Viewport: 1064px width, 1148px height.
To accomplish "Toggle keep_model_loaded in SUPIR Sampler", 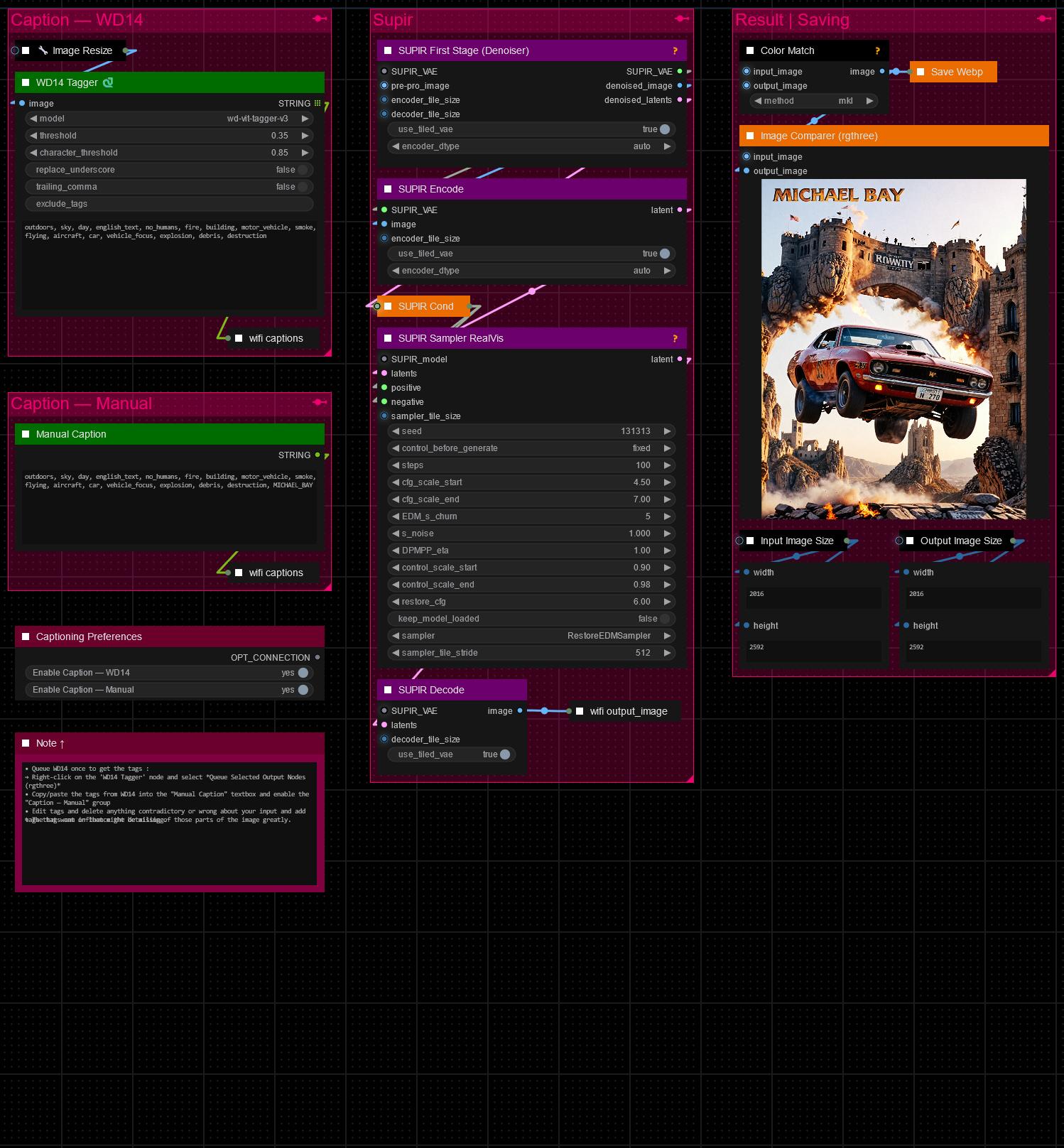I will coord(665,619).
